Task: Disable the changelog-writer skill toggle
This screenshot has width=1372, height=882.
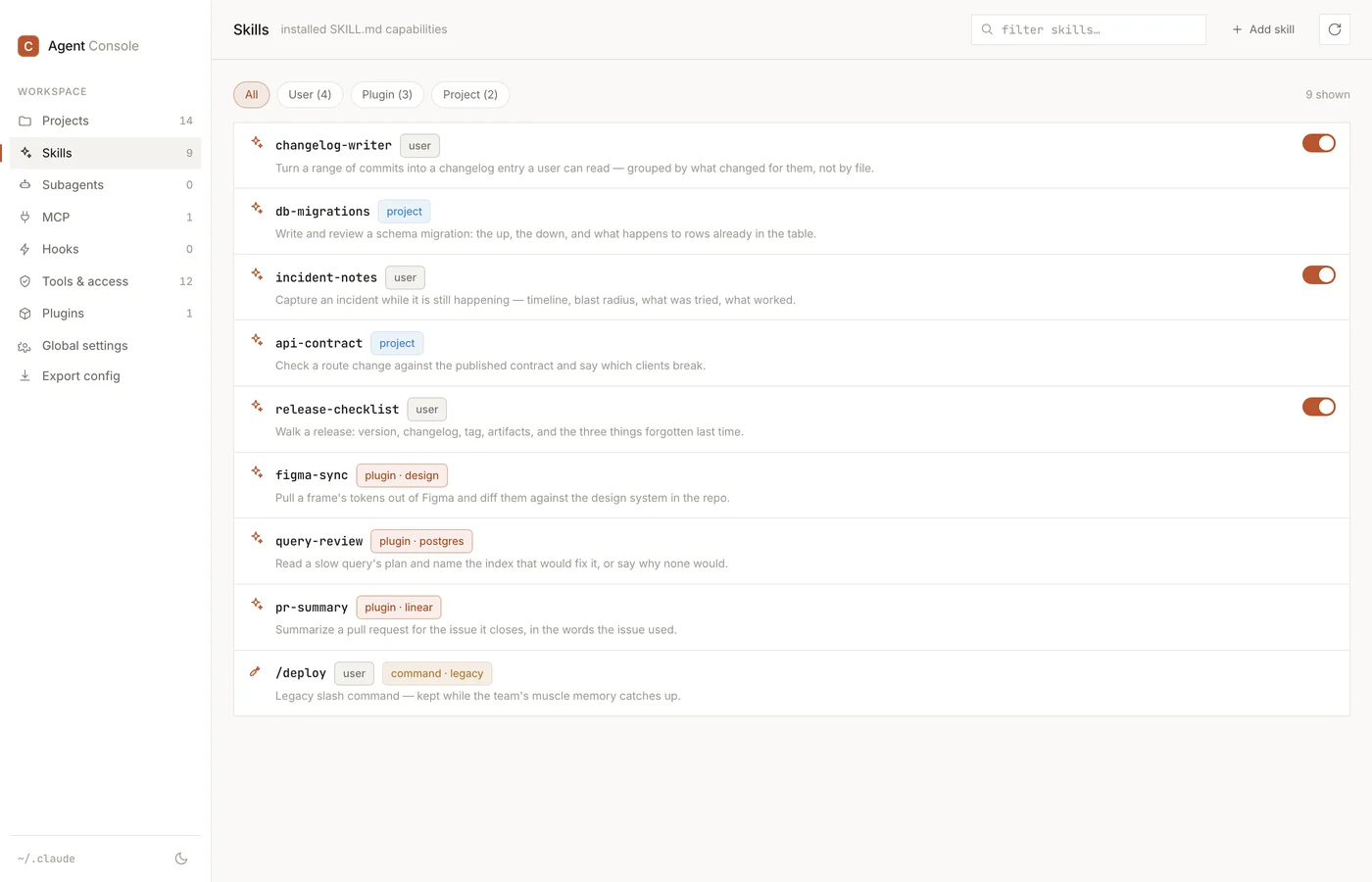Action: pos(1318,143)
